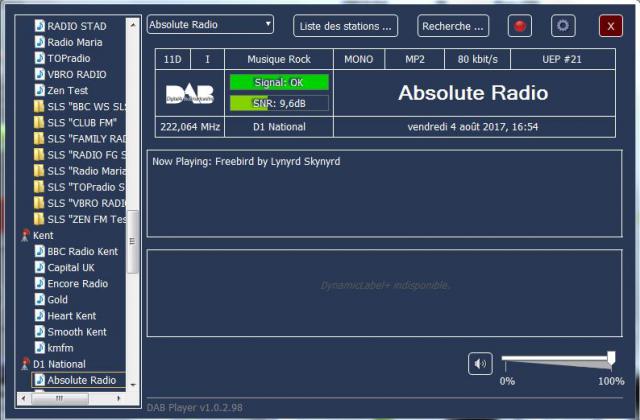Click the horizontal scrollbar right arrow
The height and width of the screenshot is (420, 640).
(119, 398)
